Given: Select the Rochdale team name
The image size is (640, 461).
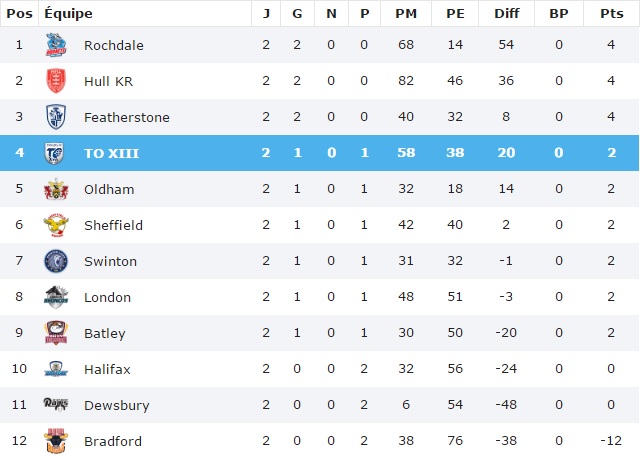Looking at the screenshot, I should click(x=112, y=45).
